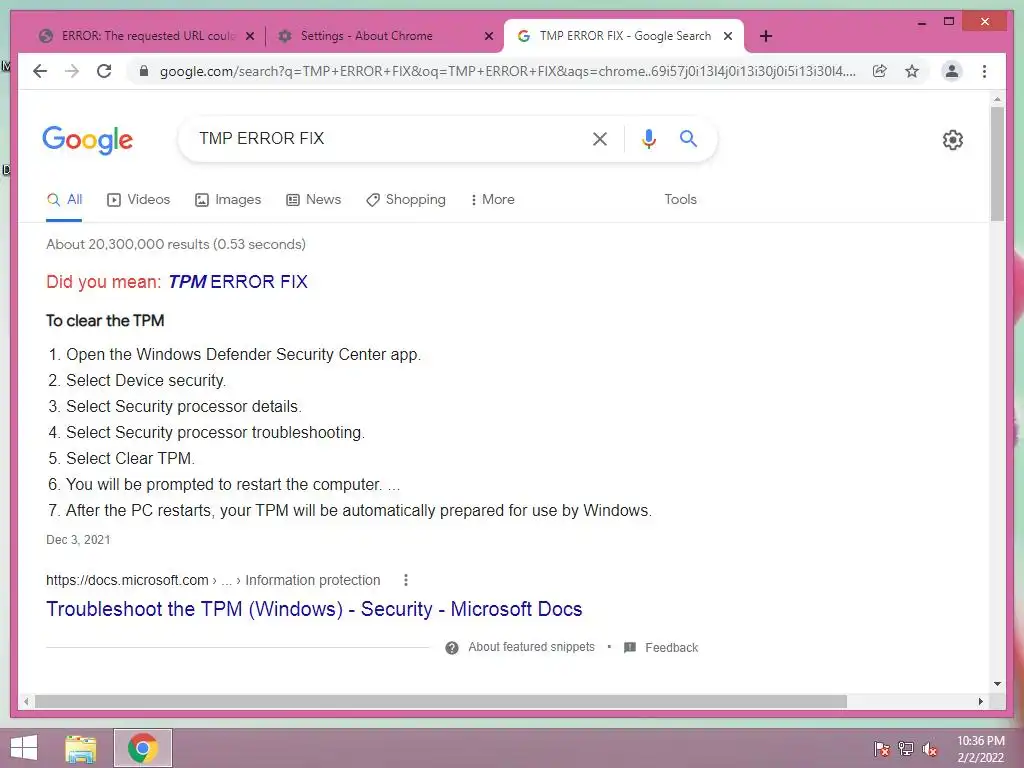Click the scroll down arrow
The width and height of the screenshot is (1024, 768).
pos(997,684)
